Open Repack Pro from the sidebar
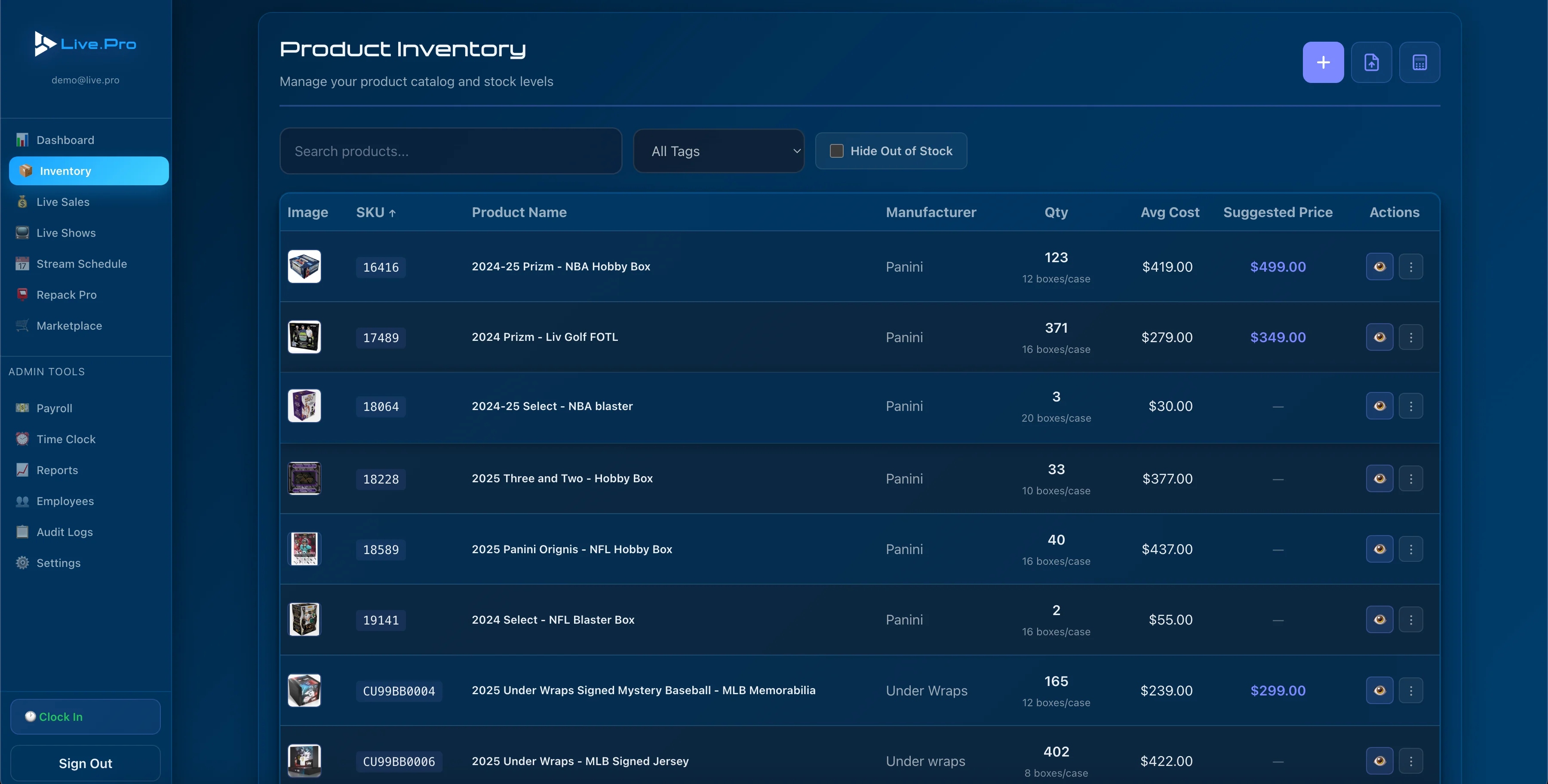The image size is (1548, 784). coord(66,294)
